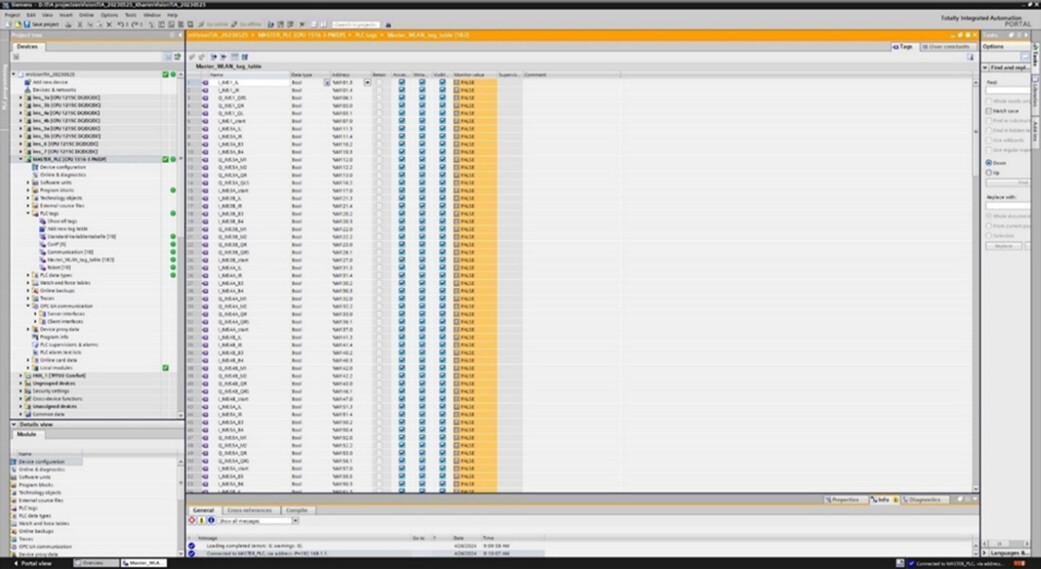Image resolution: width=1041 pixels, height=569 pixels.
Task: Toggle Writable checkbox in the I_IME1_IL row
Action: pyautogui.click(x=422, y=82)
